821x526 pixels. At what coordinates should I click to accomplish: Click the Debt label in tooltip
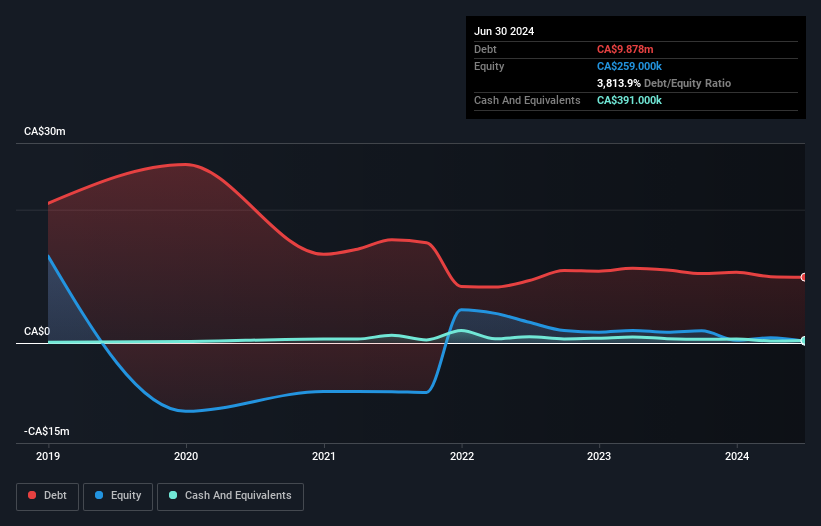tap(485, 49)
